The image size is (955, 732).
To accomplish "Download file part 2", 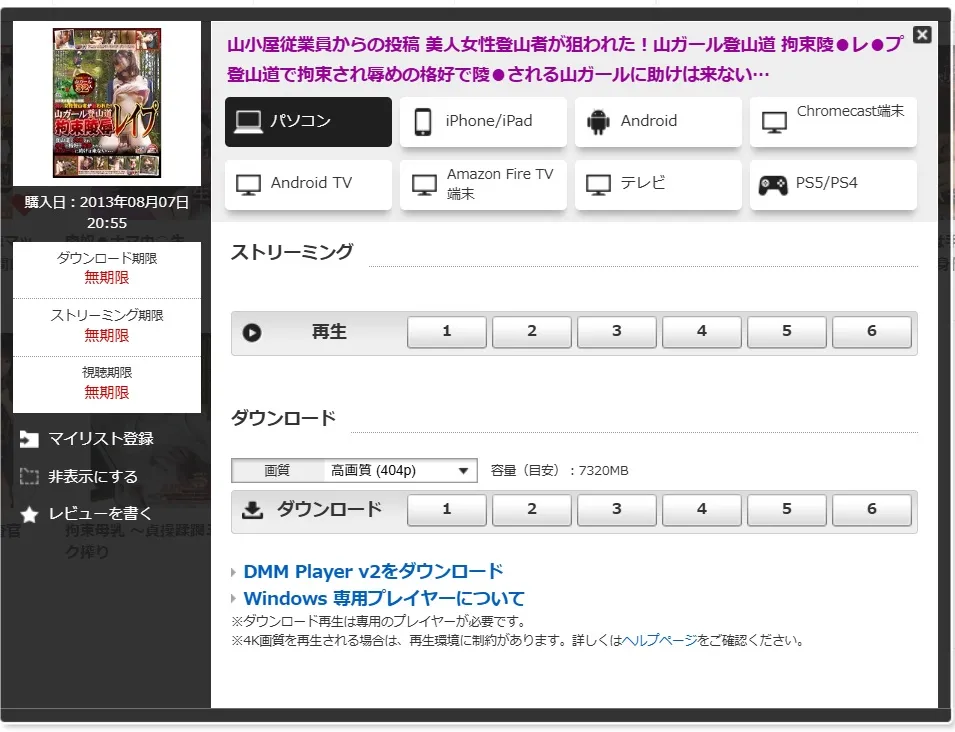I will tap(532, 510).
